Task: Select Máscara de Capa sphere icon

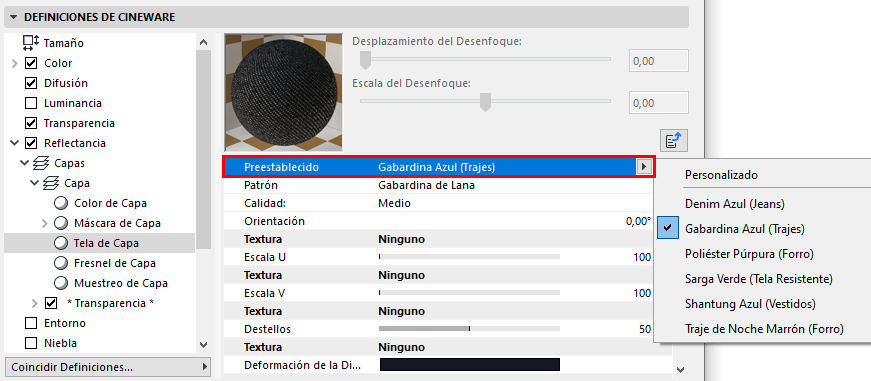Action: (61, 223)
